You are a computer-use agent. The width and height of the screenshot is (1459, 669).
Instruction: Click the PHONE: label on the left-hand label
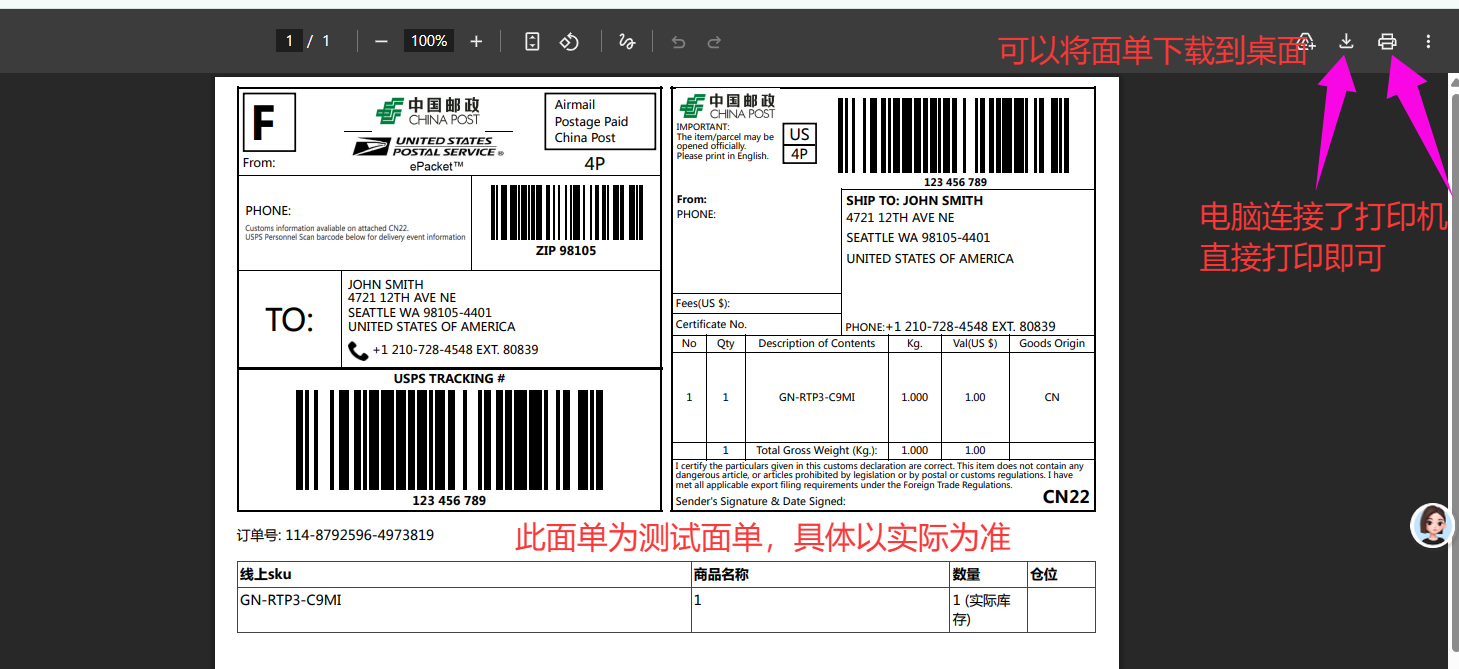point(268,211)
